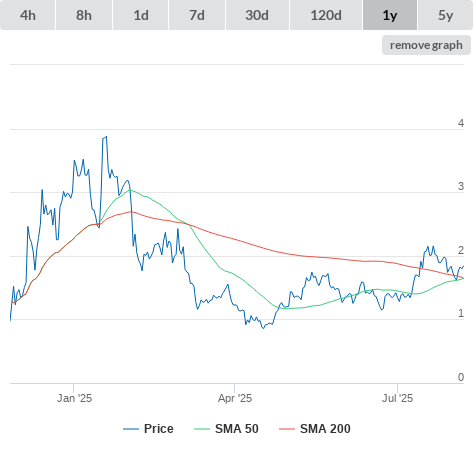Select the 120d range tab
This screenshot has height=455, width=474.
tap(326, 15)
